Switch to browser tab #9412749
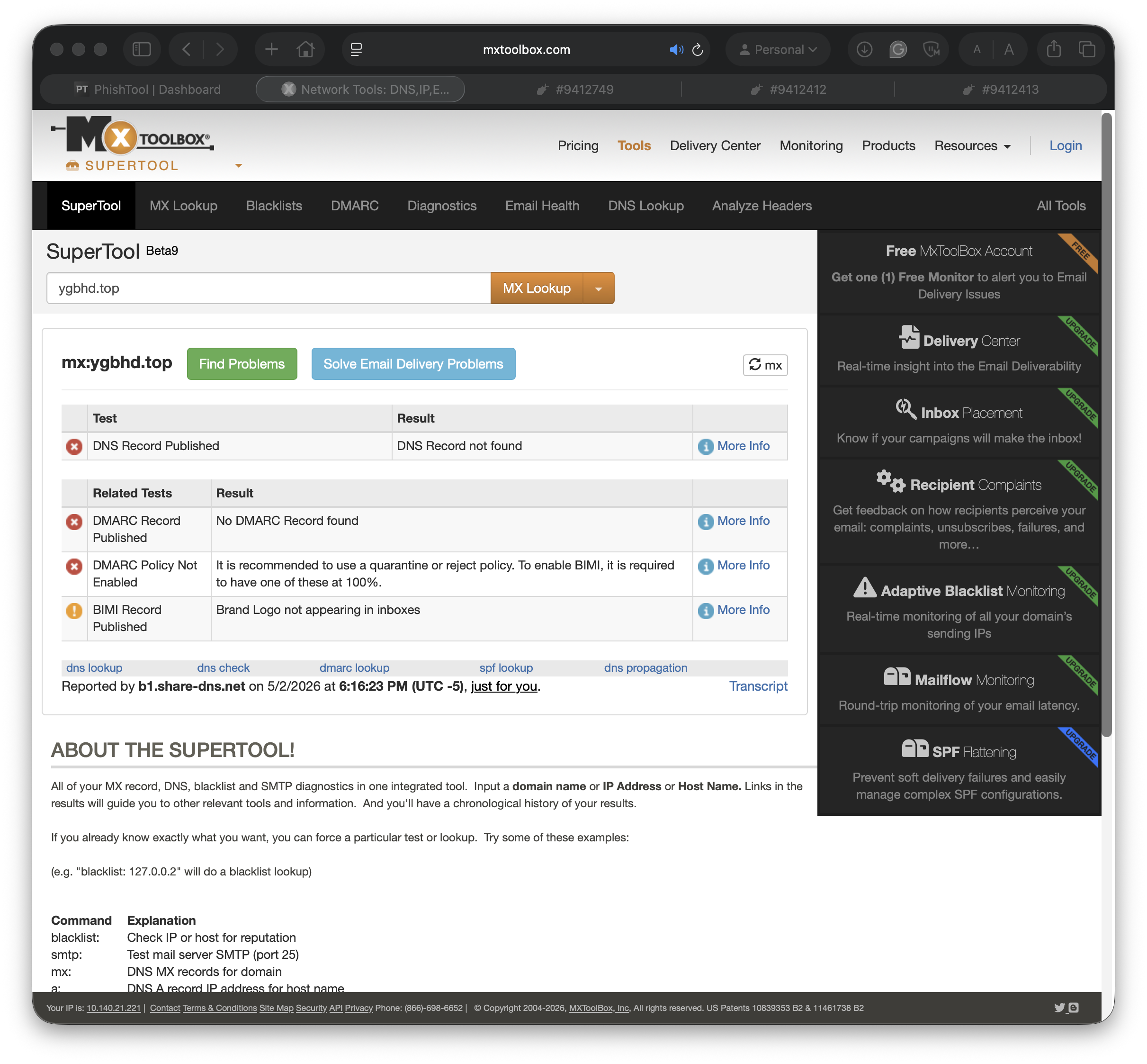Screen dimensions: 1147x1064 pos(574,89)
